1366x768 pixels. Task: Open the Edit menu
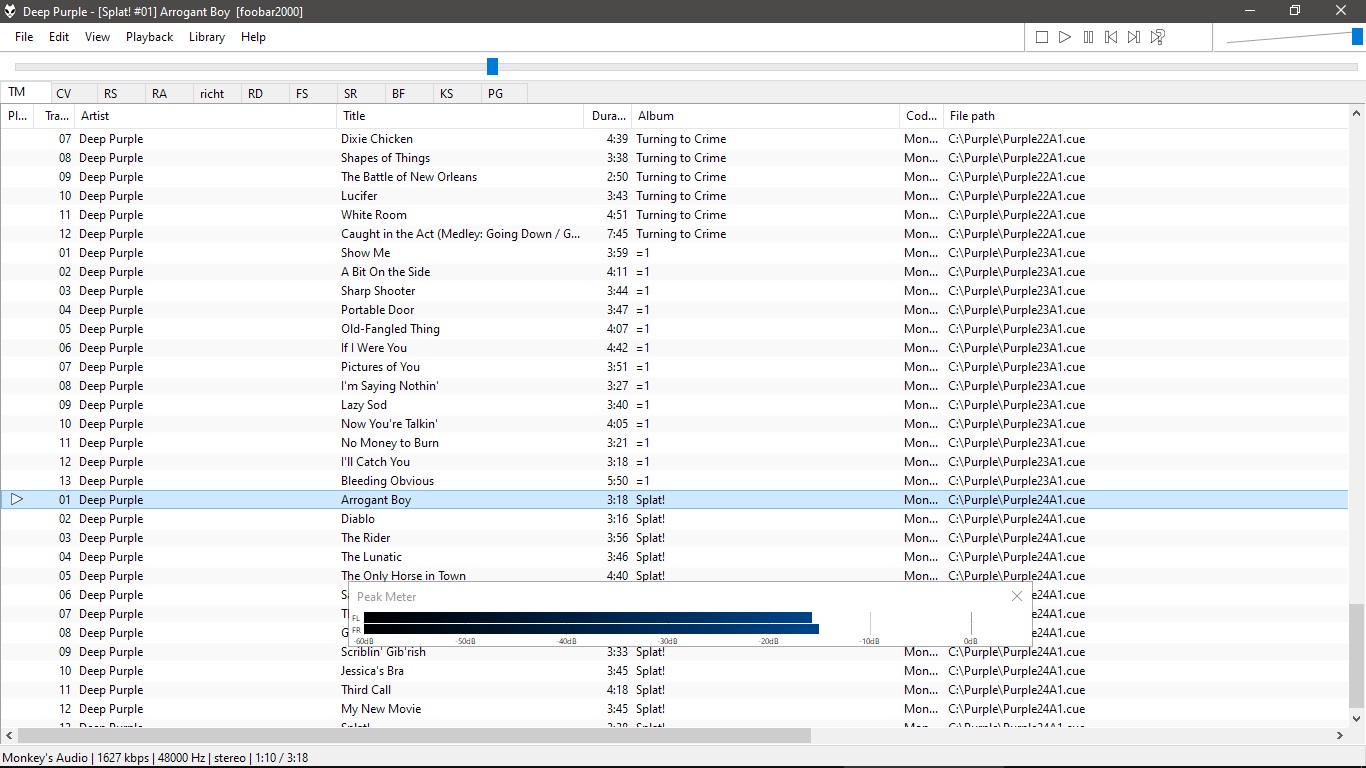(x=59, y=37)
